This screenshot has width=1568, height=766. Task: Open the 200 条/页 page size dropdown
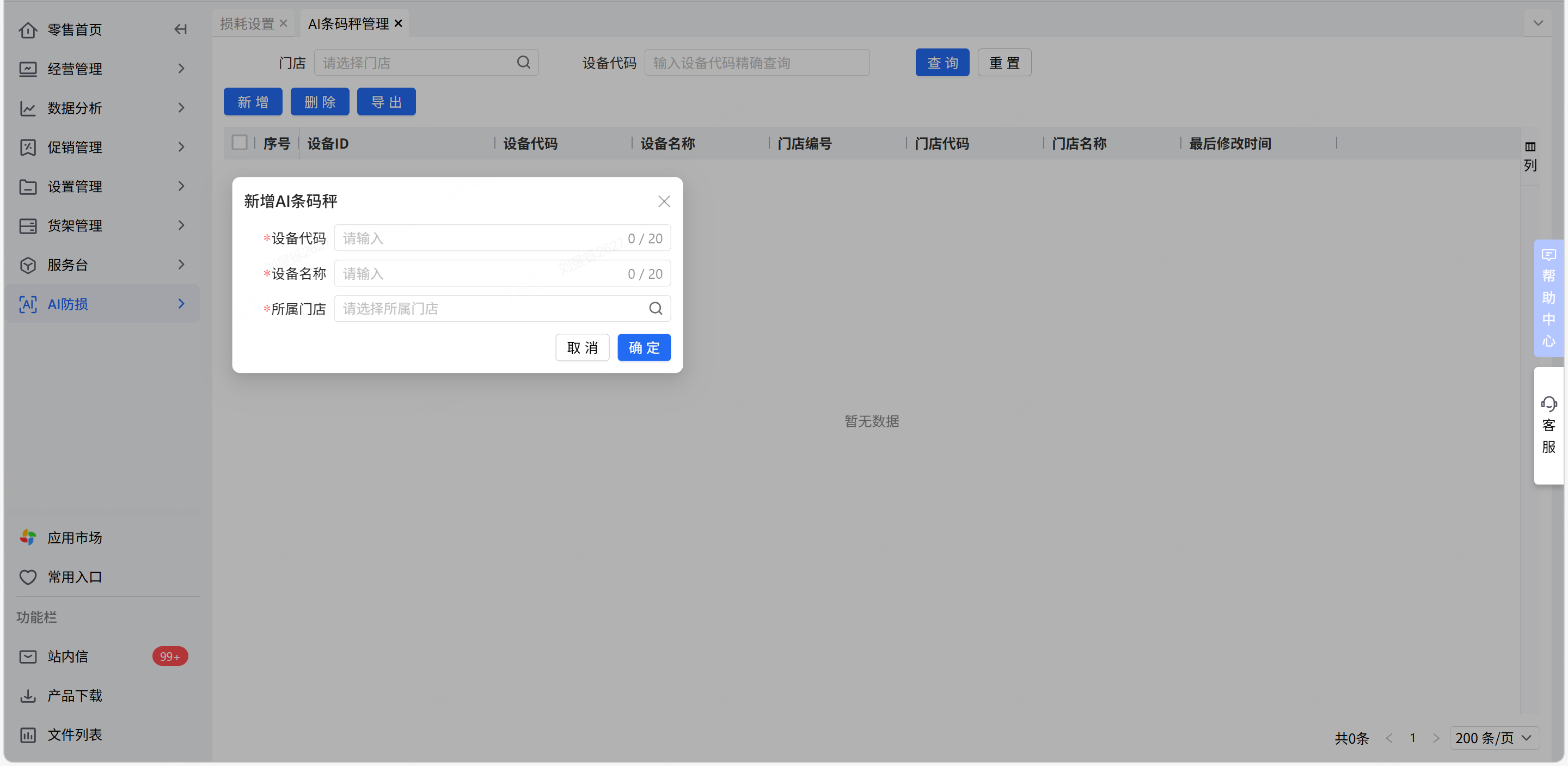click(1494, 737)
